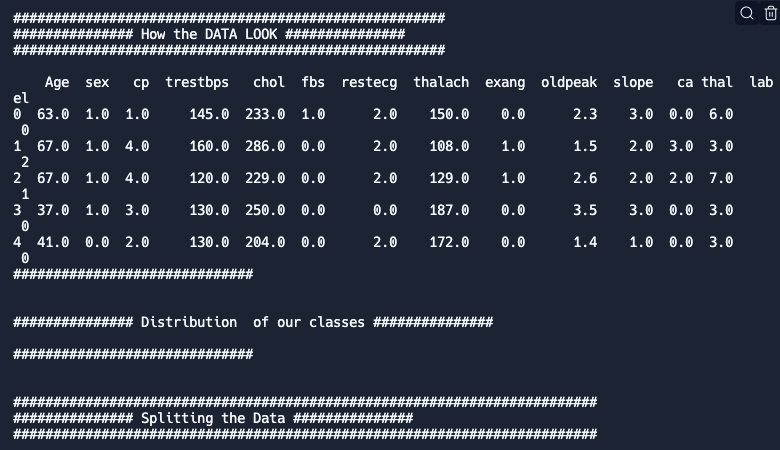Click the oldpeak value 2.6
780x450 pixels.
pyautogui.click(x=585, y=178)
